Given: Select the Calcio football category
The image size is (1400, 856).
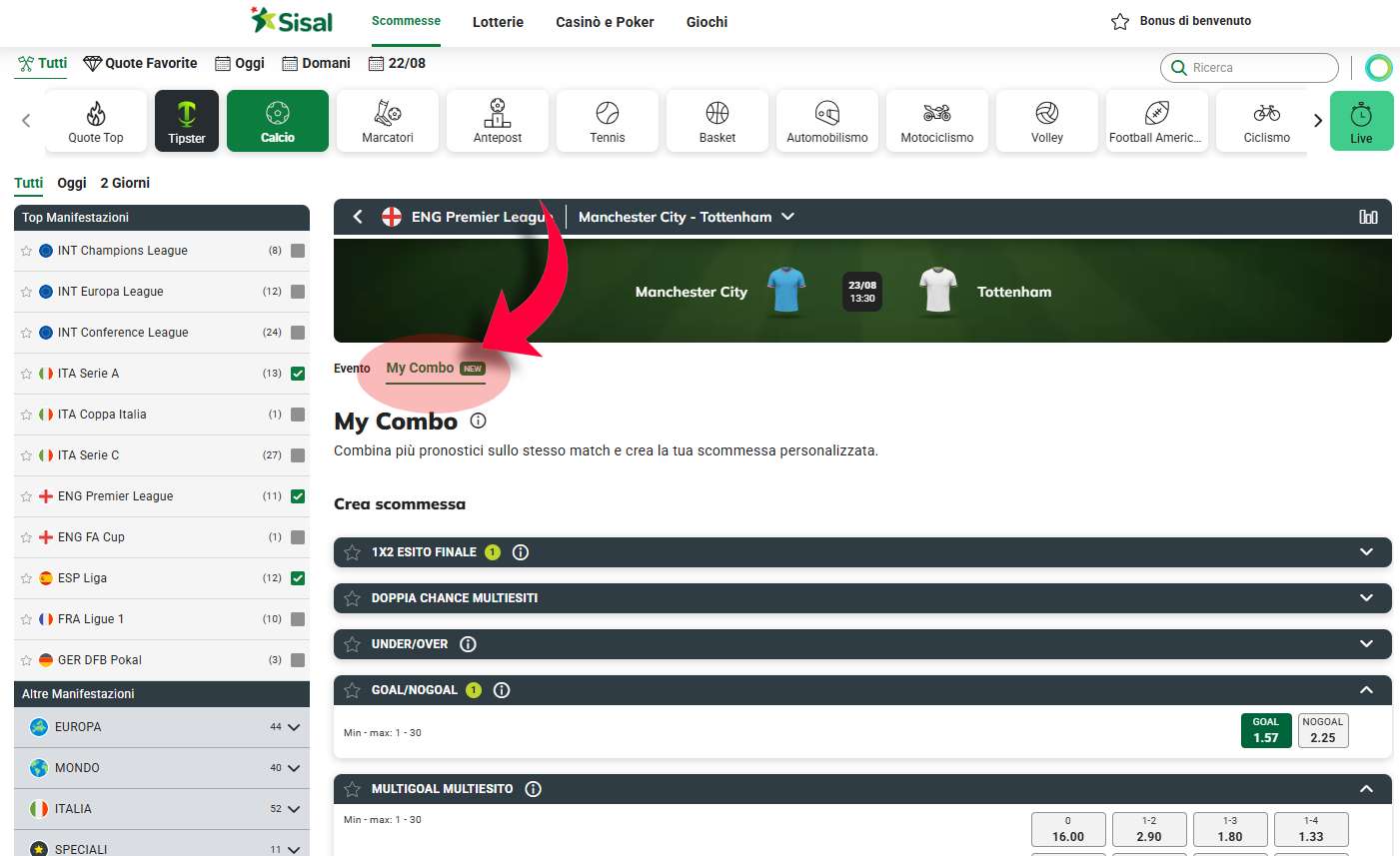Looking at the screenshot, I should click(278, 121).
